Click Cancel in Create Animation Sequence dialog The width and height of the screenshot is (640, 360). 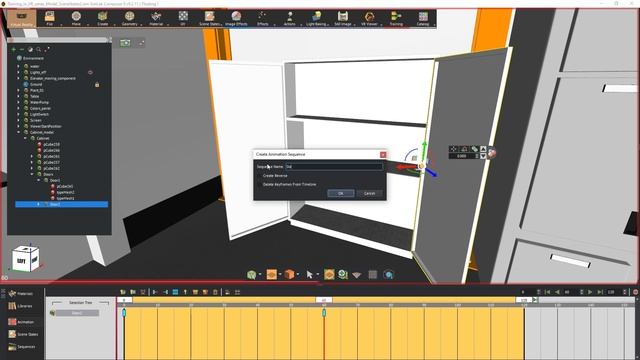(369, 193)
